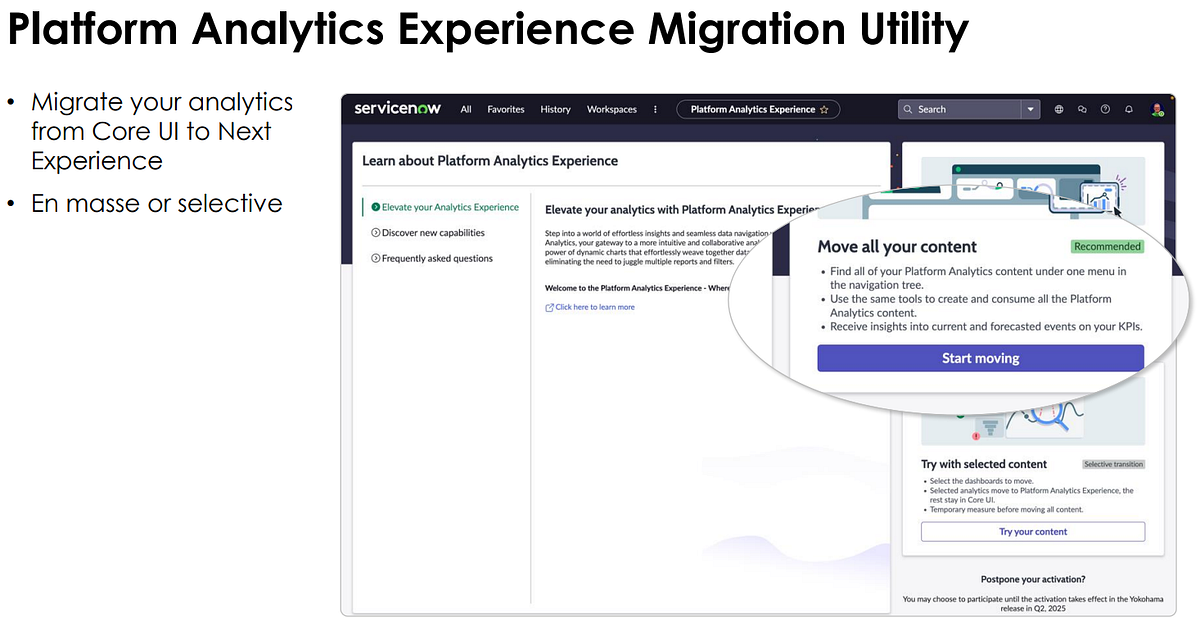This screenshot has width=1200, height=625.
Task: Click the 'Recommended' green badge
Action: coord(1108,246)
